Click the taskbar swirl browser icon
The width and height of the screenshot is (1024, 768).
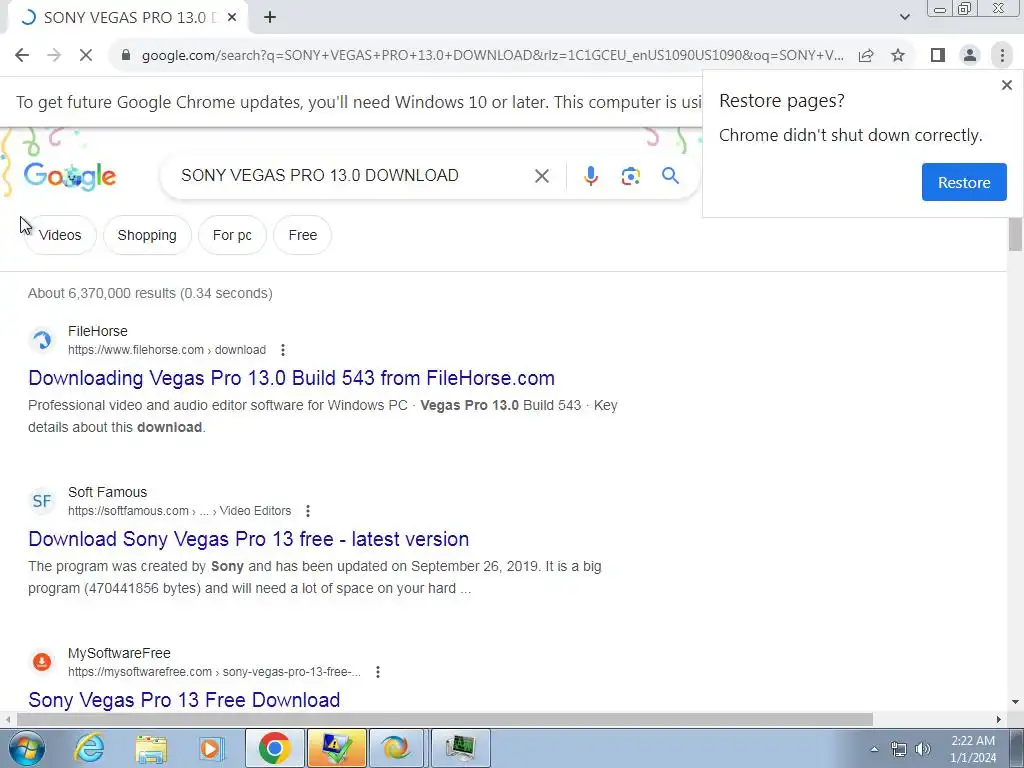click(397, 748)
